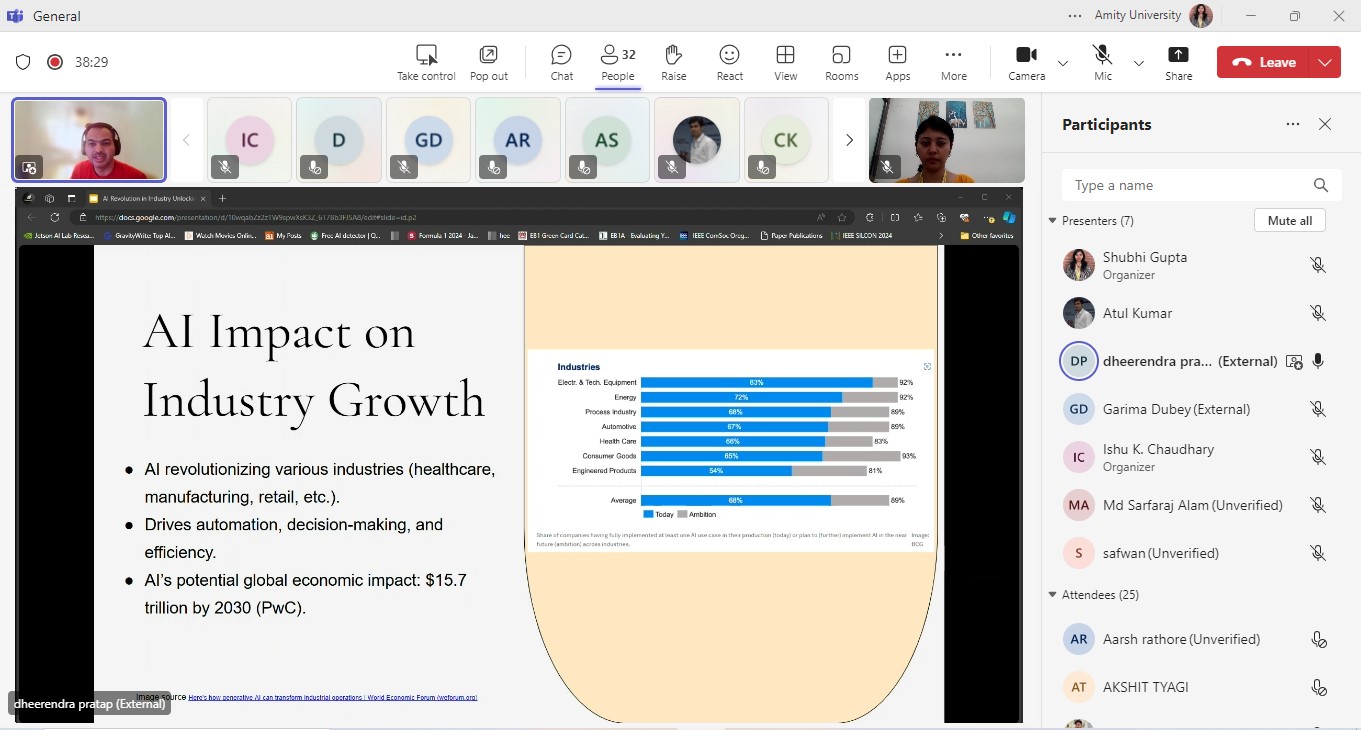
Task: Collapse the Attendees section
Action: 1053,595
